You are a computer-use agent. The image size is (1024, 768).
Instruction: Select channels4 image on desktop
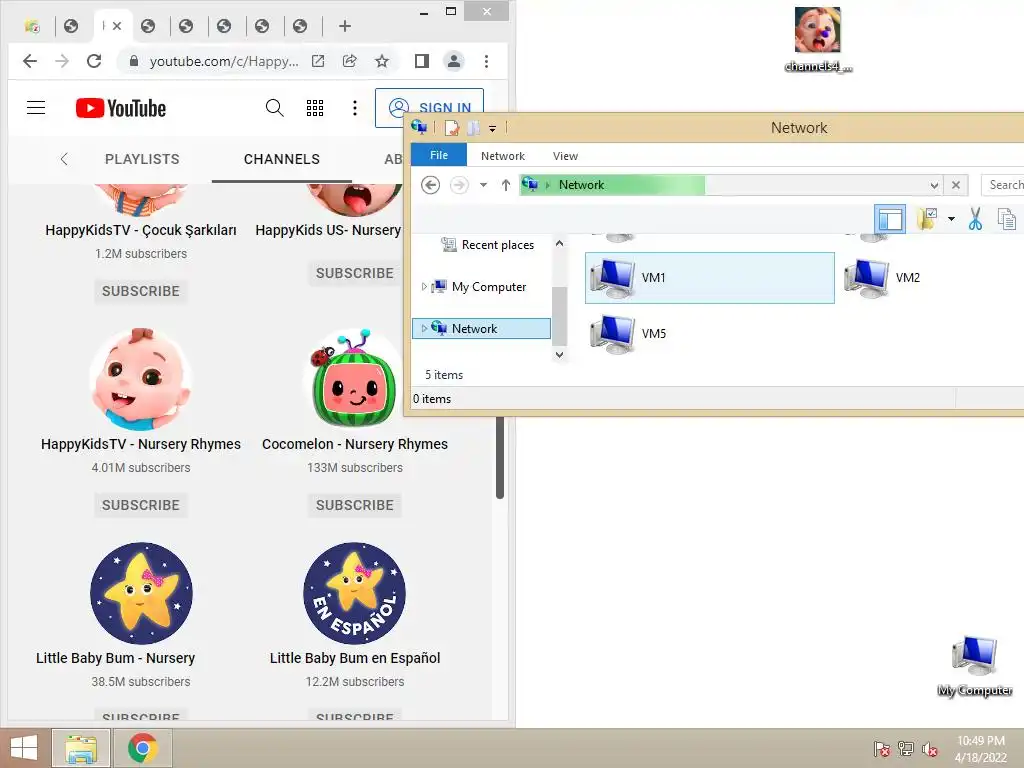pos(818,39)
